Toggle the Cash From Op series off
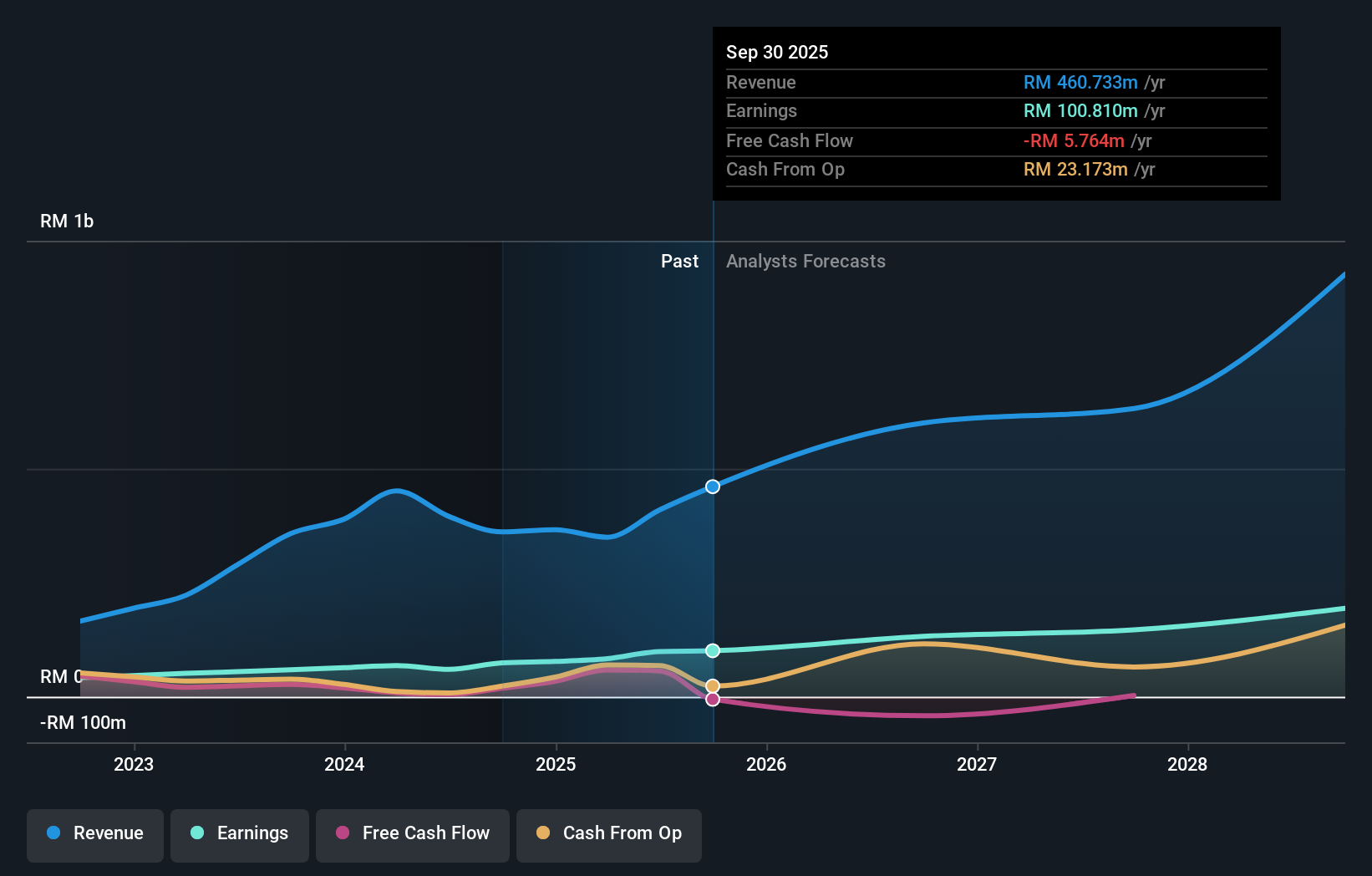This screenshot has width=1372, height=876. 609,833
